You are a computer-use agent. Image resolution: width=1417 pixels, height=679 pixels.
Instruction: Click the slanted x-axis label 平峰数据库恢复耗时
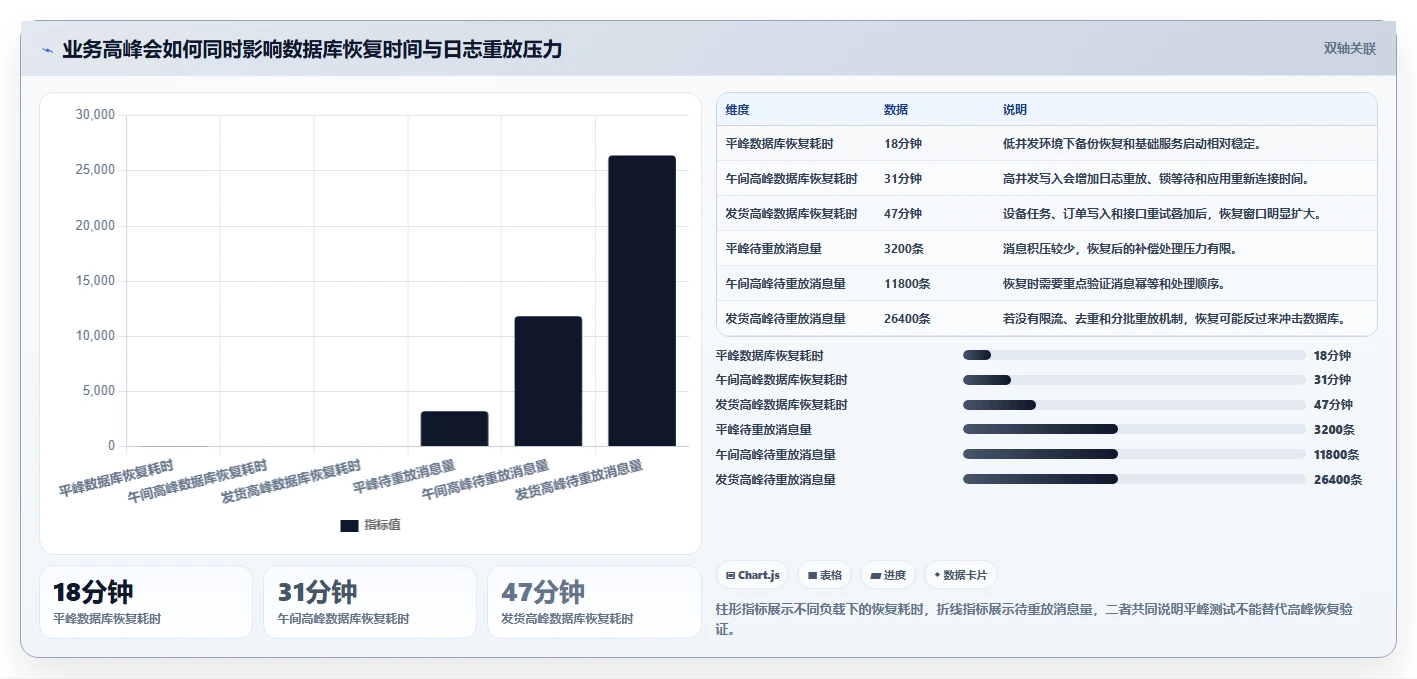tap(116, 478)
